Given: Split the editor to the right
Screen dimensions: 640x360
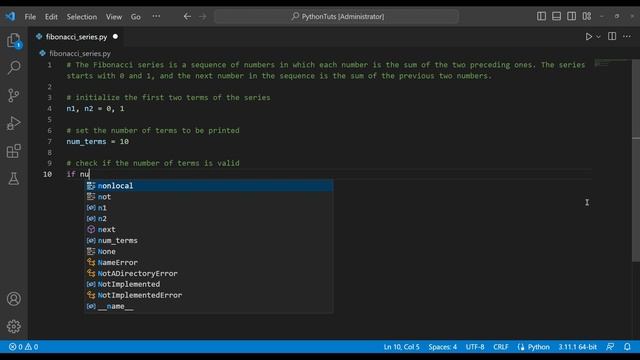Looking at the screenshot, I should click(x=612, y=36).
